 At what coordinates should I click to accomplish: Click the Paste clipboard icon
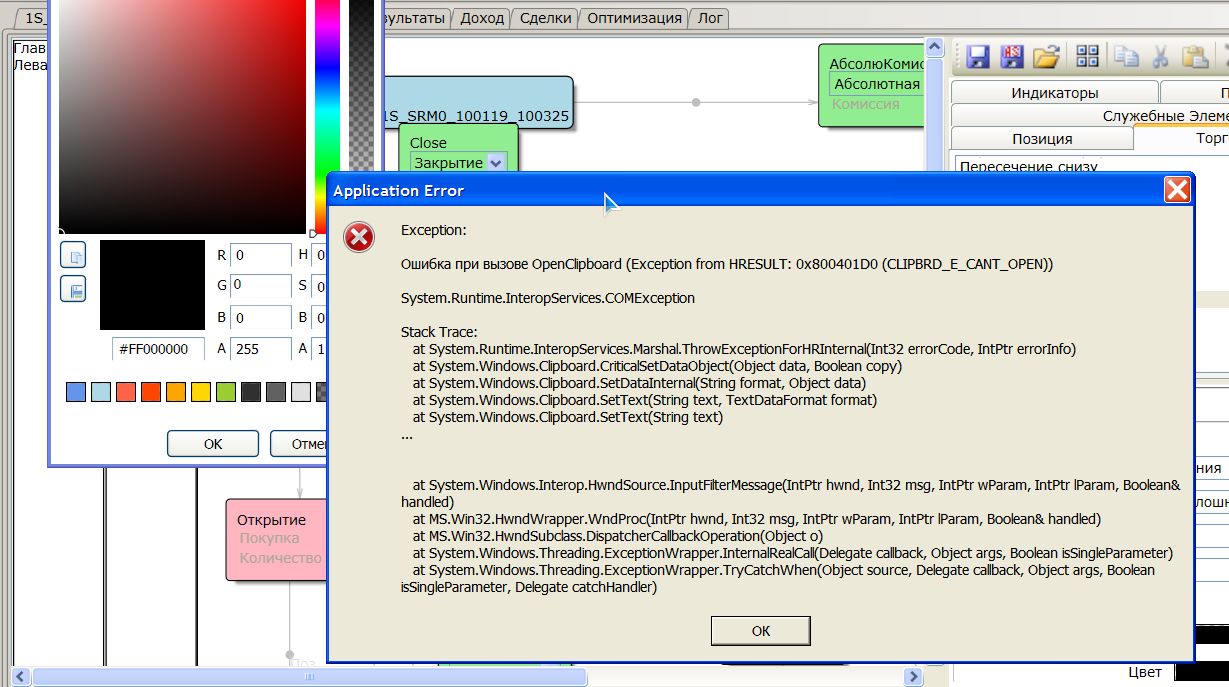click(1194, 56)
